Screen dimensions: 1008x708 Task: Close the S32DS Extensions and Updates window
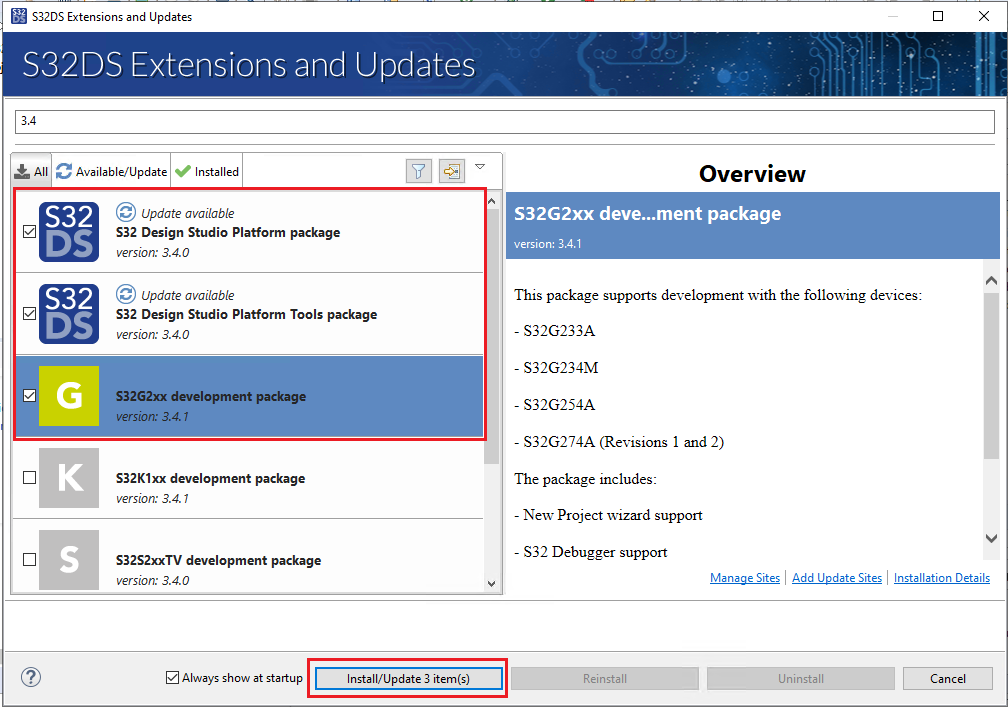click(984, 16)
